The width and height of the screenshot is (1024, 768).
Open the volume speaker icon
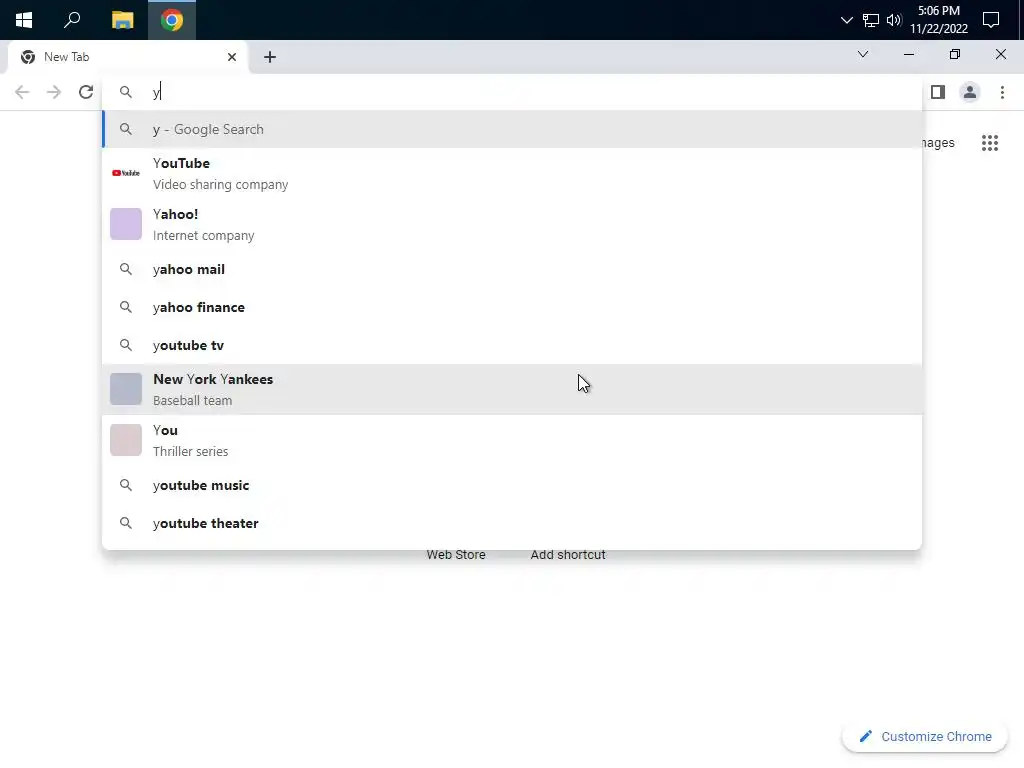coord(894,20)
